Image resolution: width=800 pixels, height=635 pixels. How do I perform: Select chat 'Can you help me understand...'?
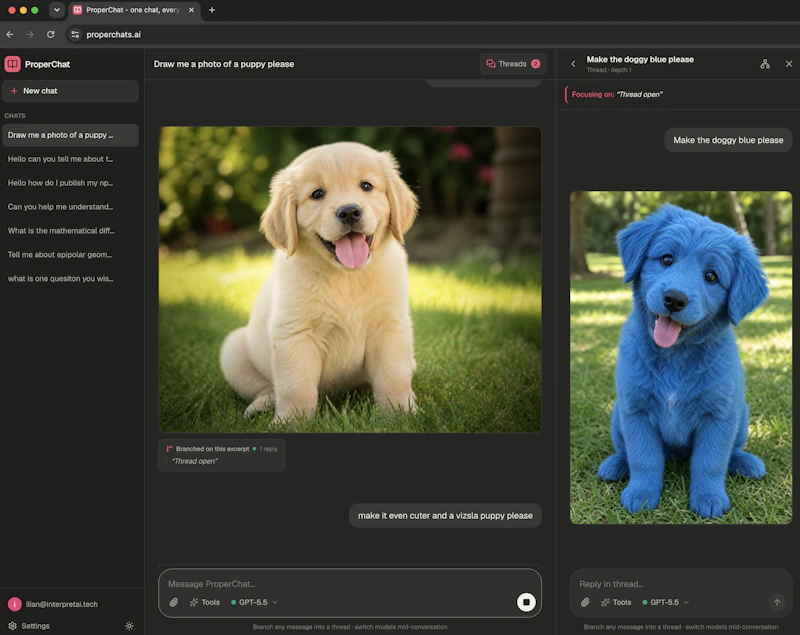[x=70, y=207]
